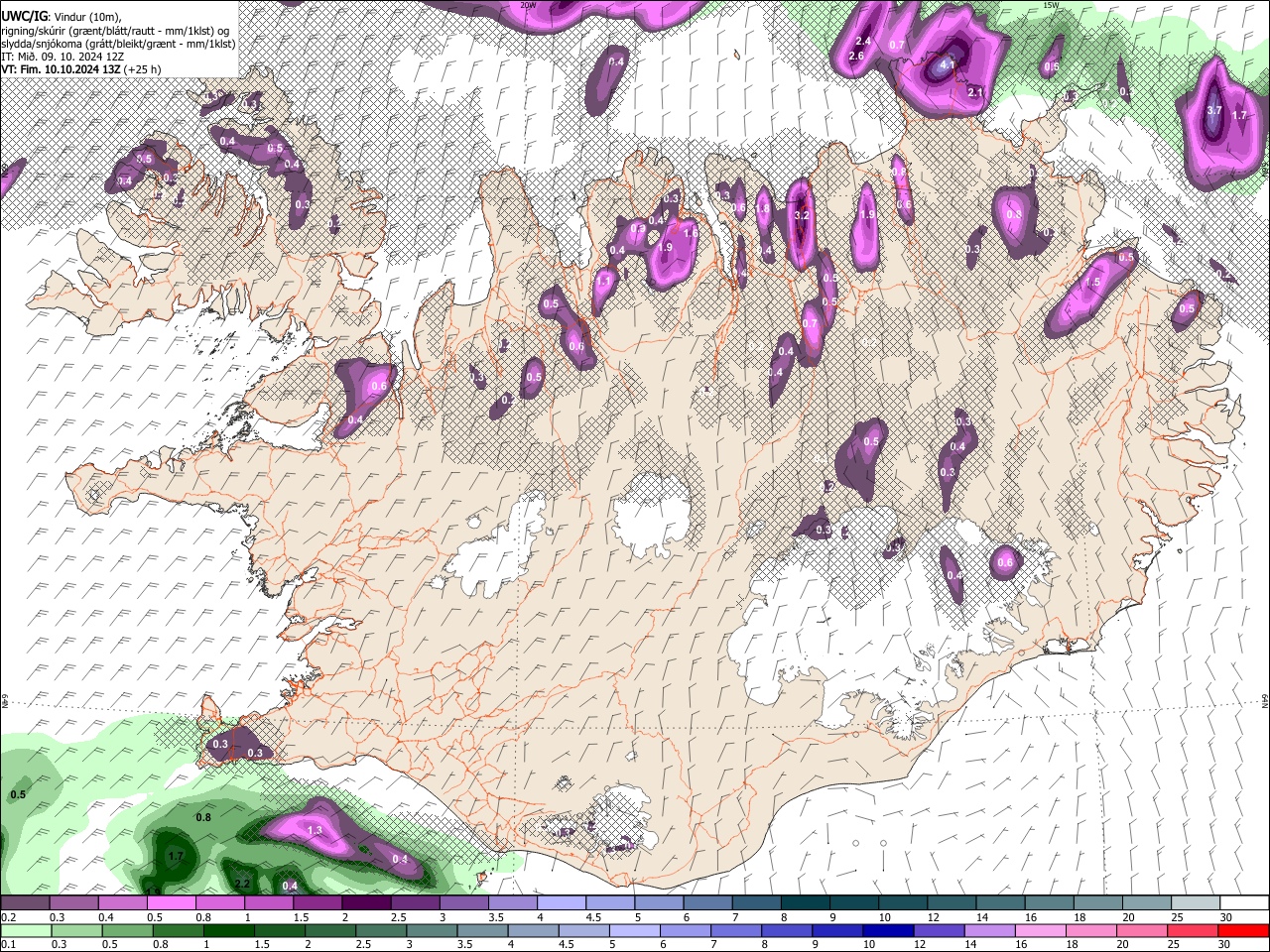This screenshot has height=952, width=1270.
Task: Select the snow scale swatch between 8 and 9
Action: click(x=806, y=903)
